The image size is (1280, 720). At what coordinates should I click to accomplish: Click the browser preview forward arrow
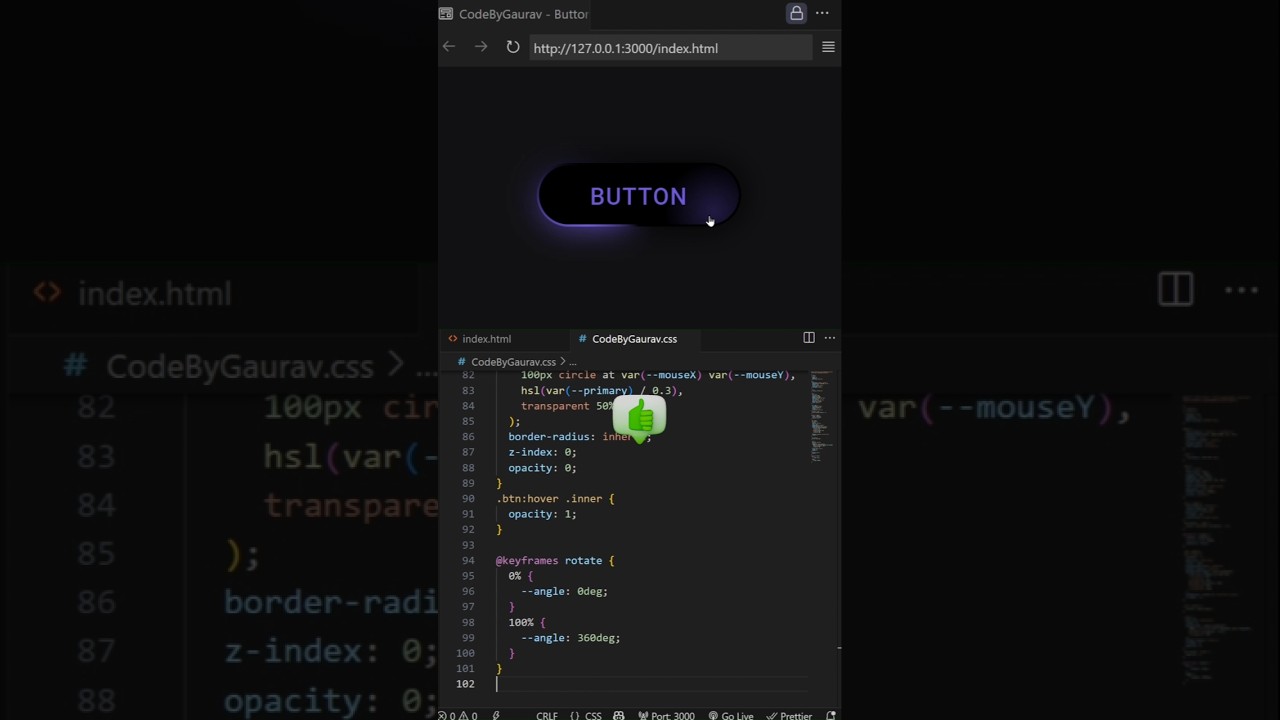pyautogui.click(x=481, y=47)
